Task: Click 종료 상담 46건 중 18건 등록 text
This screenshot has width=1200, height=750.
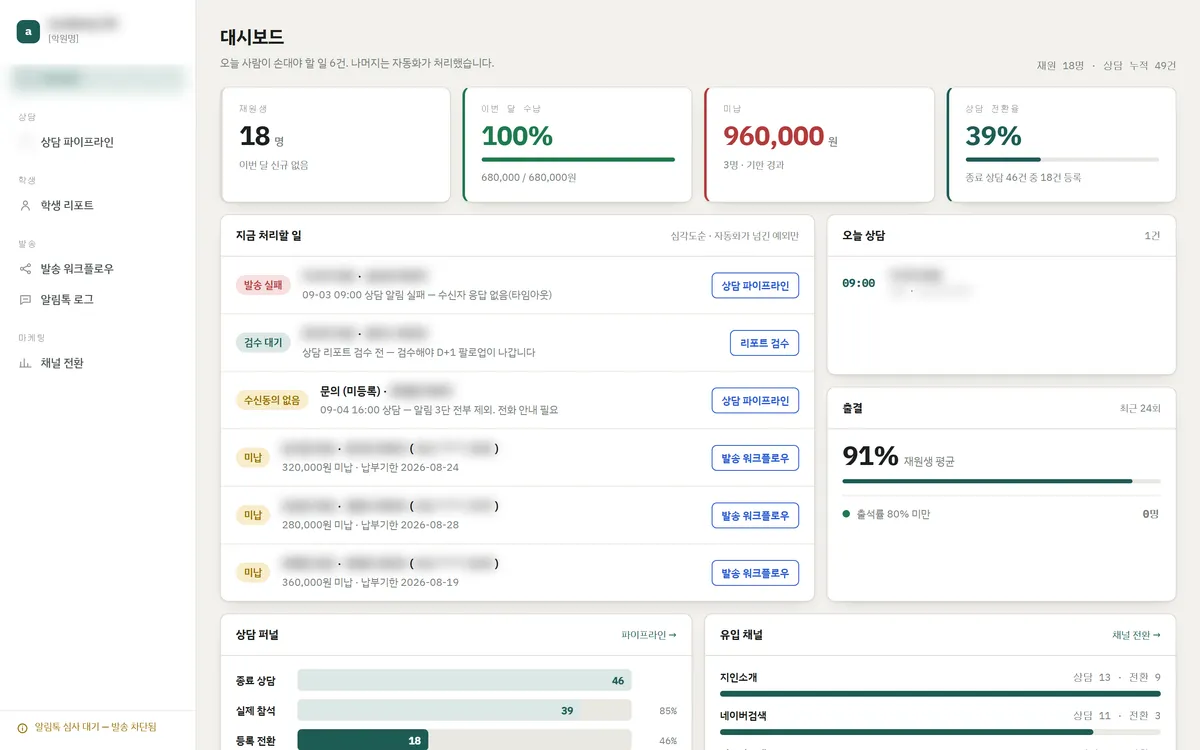Action: pos(1023,177)
